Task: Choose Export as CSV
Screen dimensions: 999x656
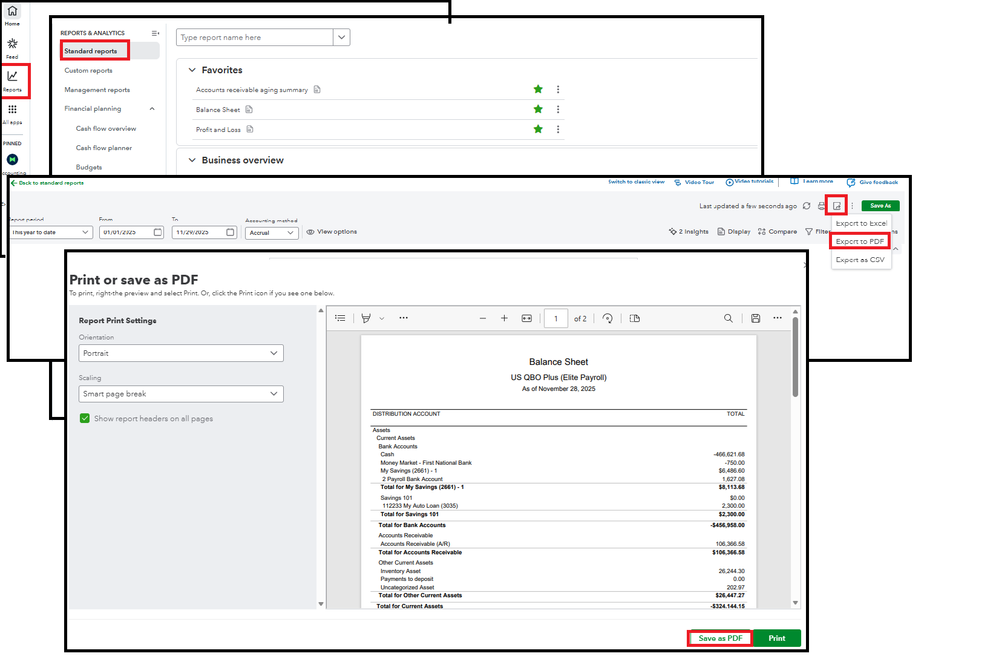Action: point(860,260)
